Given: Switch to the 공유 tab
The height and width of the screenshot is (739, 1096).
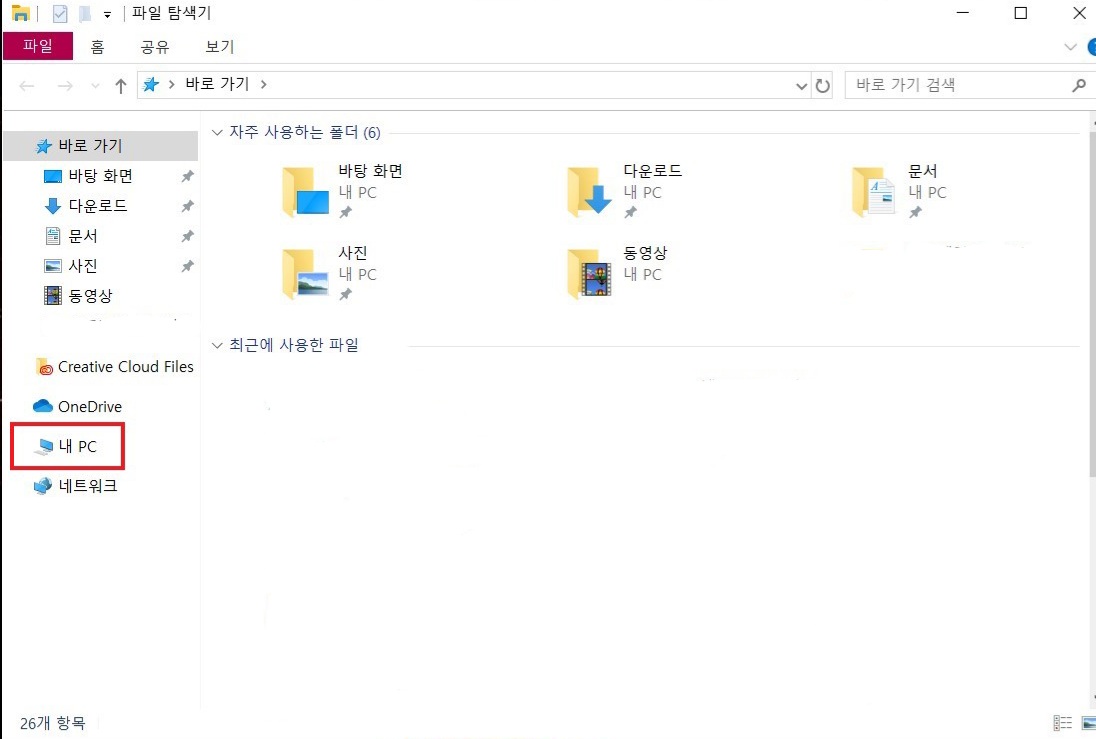Looking at the screenshot, I should (154, 47).
